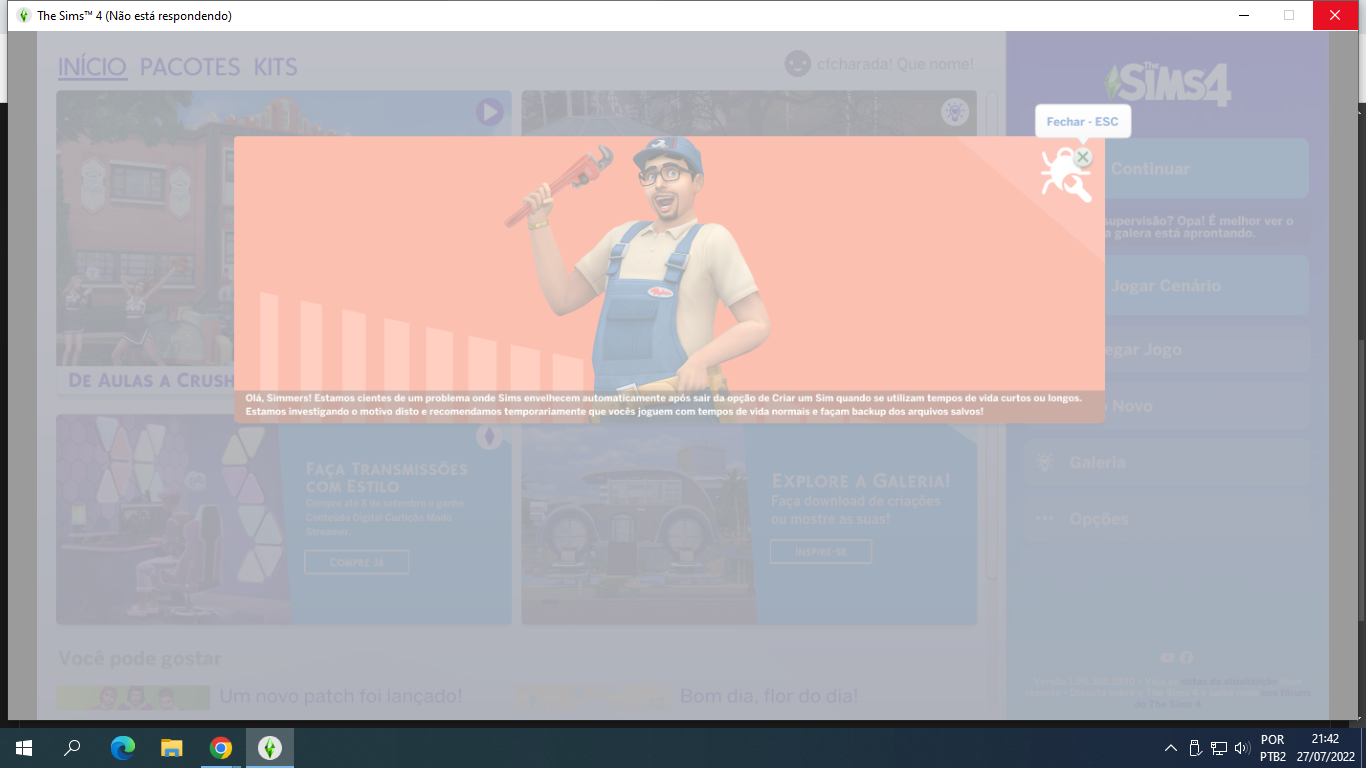This screenshot has width=1366, height=768.
Task: Open the taskbar clock and date
Action: (1327, 748)
